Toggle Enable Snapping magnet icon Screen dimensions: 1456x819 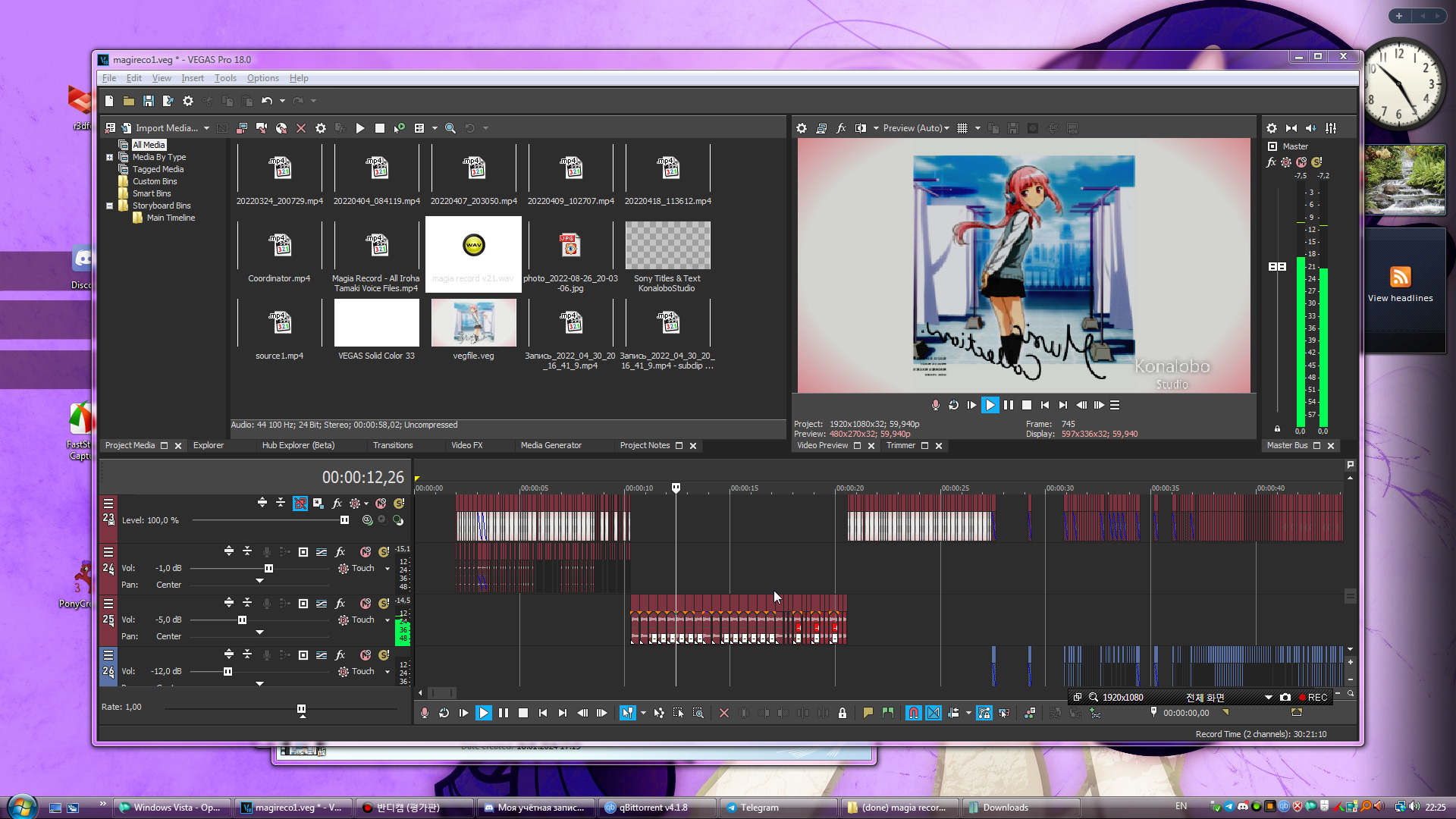tap(914, 713)
